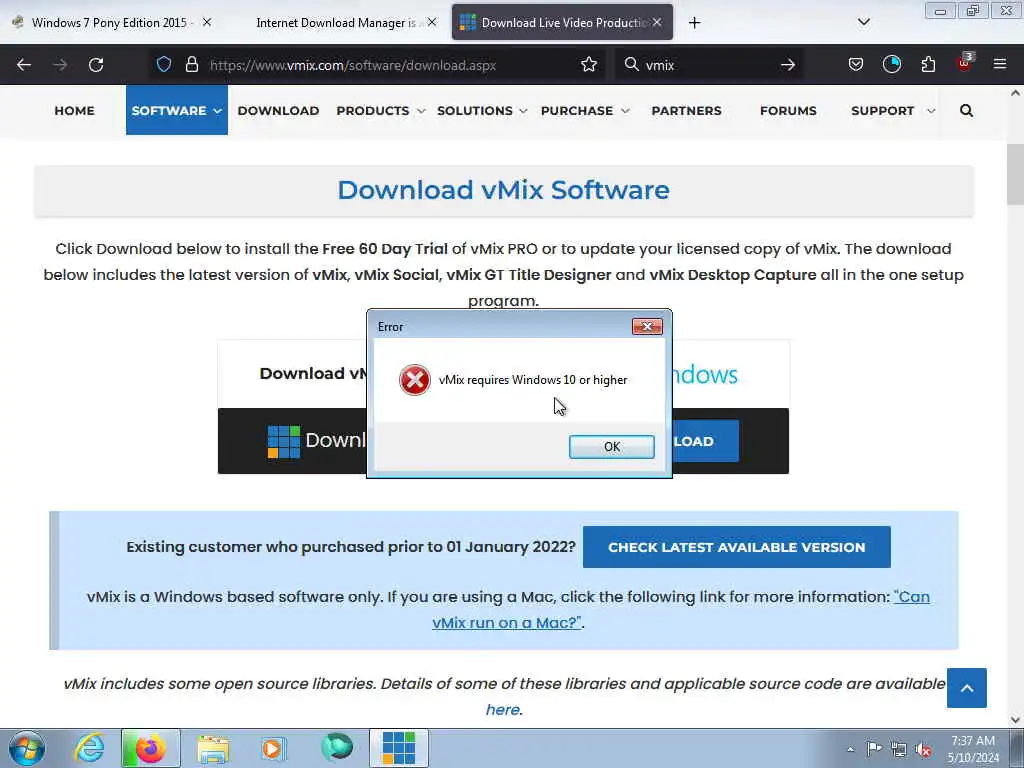Submit the vmix search with arrow
The image size is (1024, 768).
788,65
